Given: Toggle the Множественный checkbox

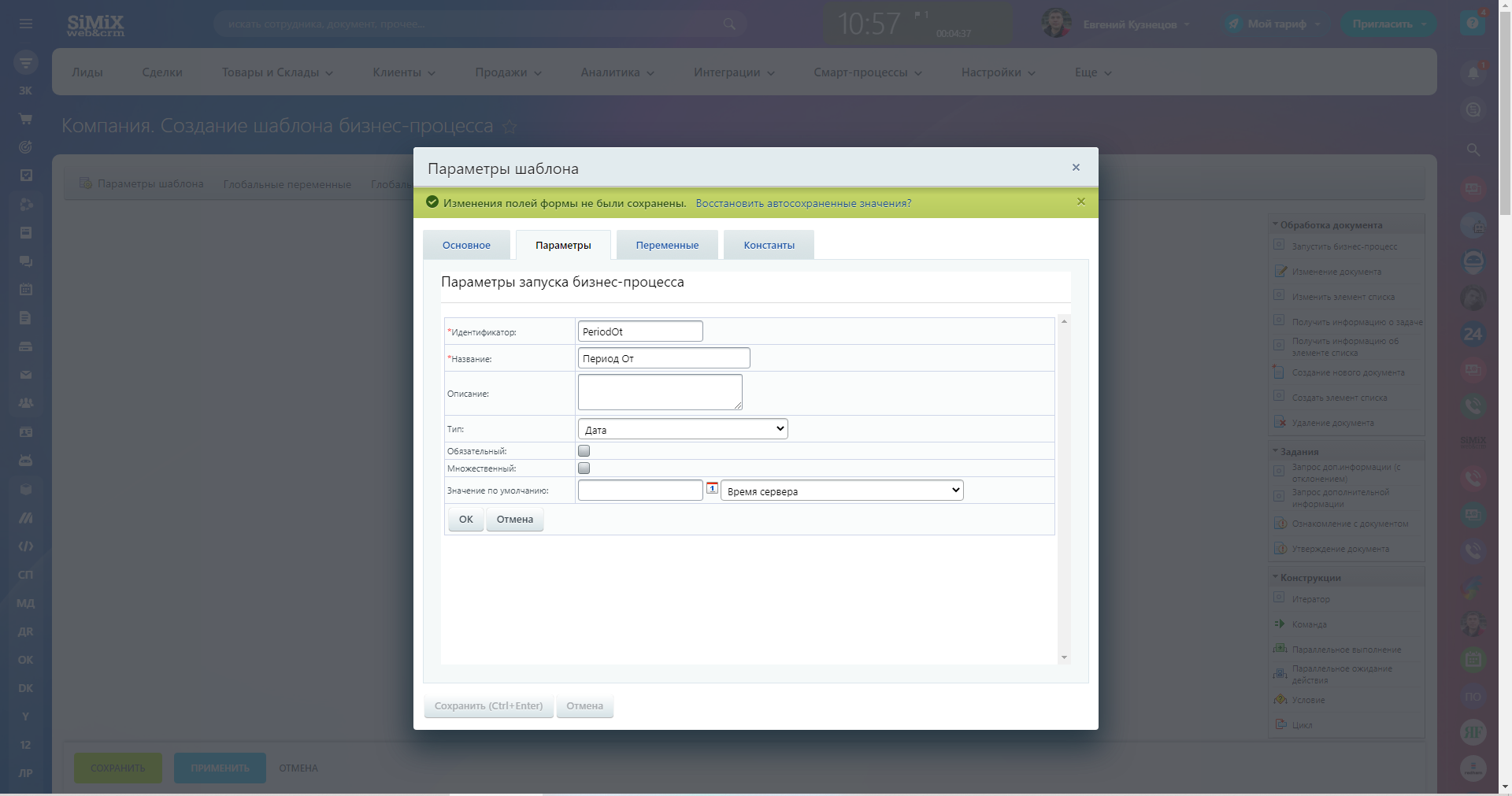Looking at the screenshot, I should 584,468.
